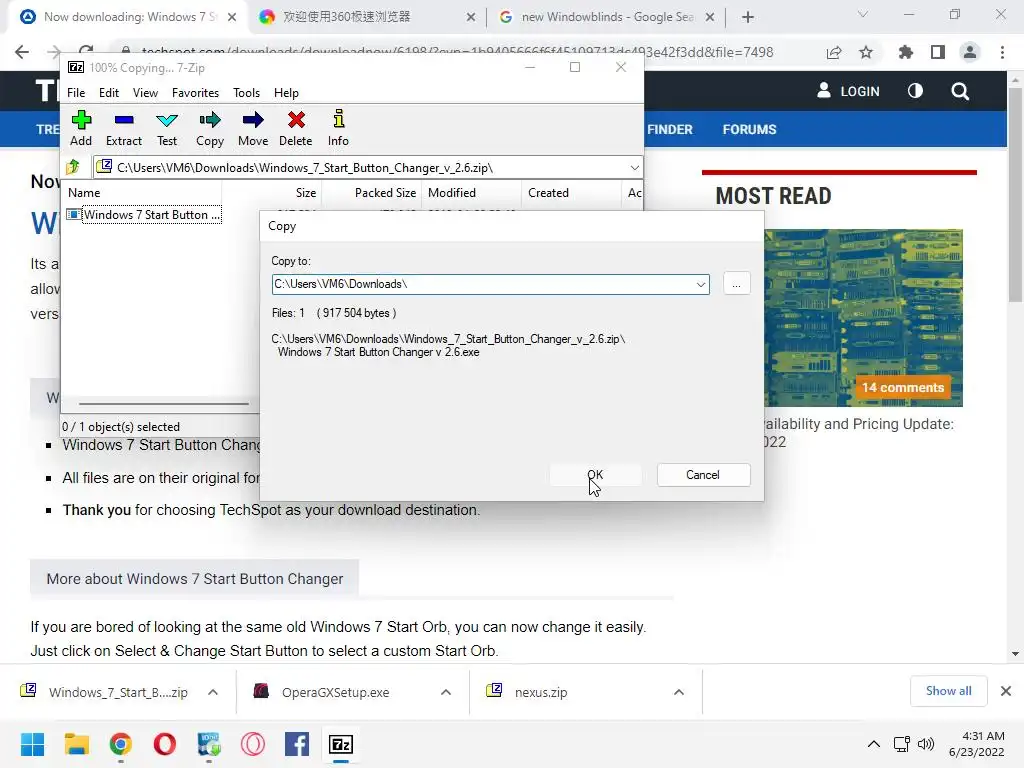Viewport: 1024px width, 768px height.
Task: Open the Extensions puzzle icon
Action: point(906,52)
